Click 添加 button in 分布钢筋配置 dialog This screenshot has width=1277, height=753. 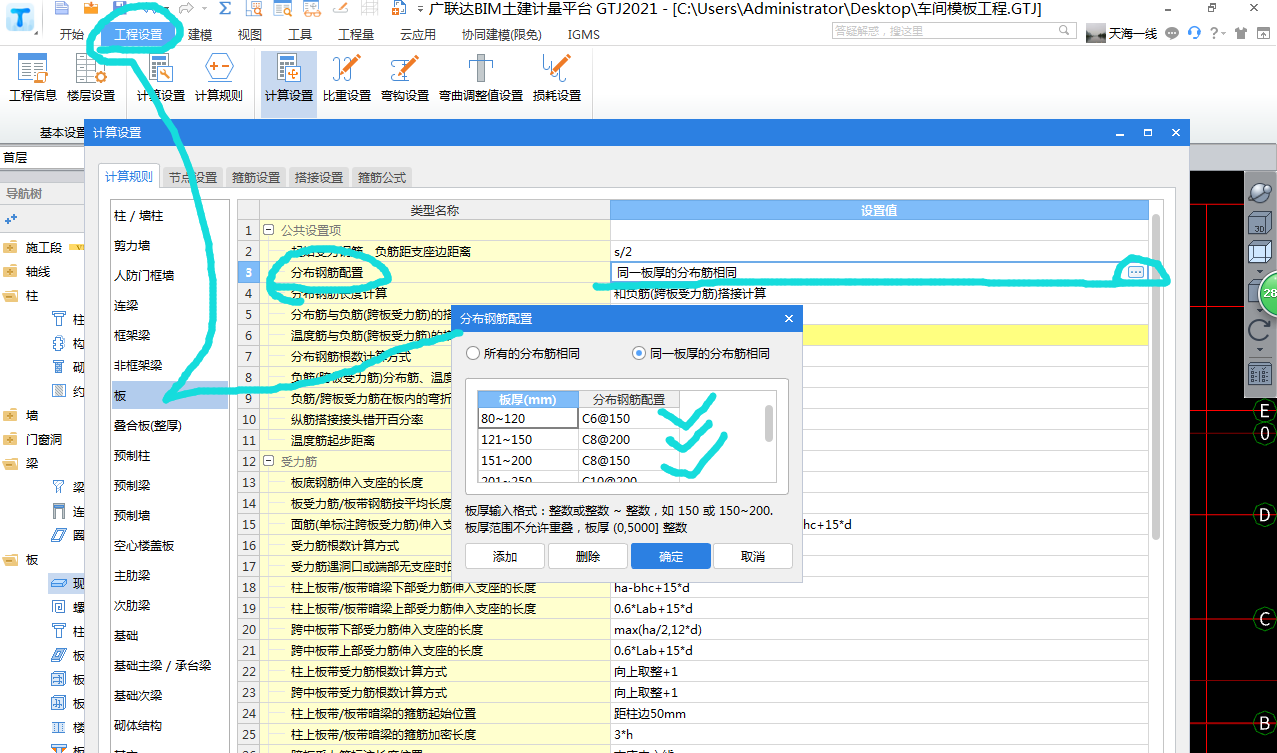tap(505, 556)
